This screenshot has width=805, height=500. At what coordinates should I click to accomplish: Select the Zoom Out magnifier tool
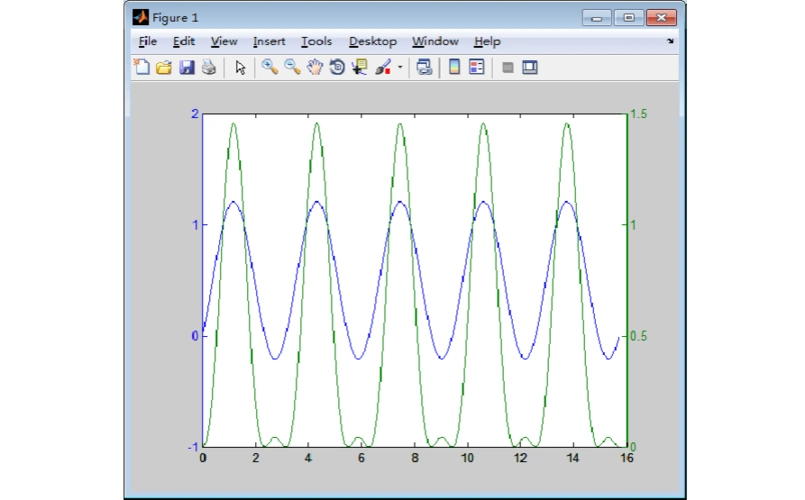[x=292, y=68]
